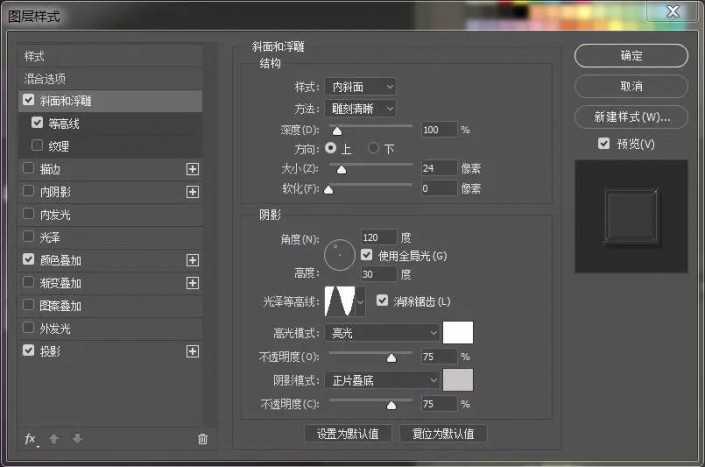Open the fx effects menu icon

[30, 438]
